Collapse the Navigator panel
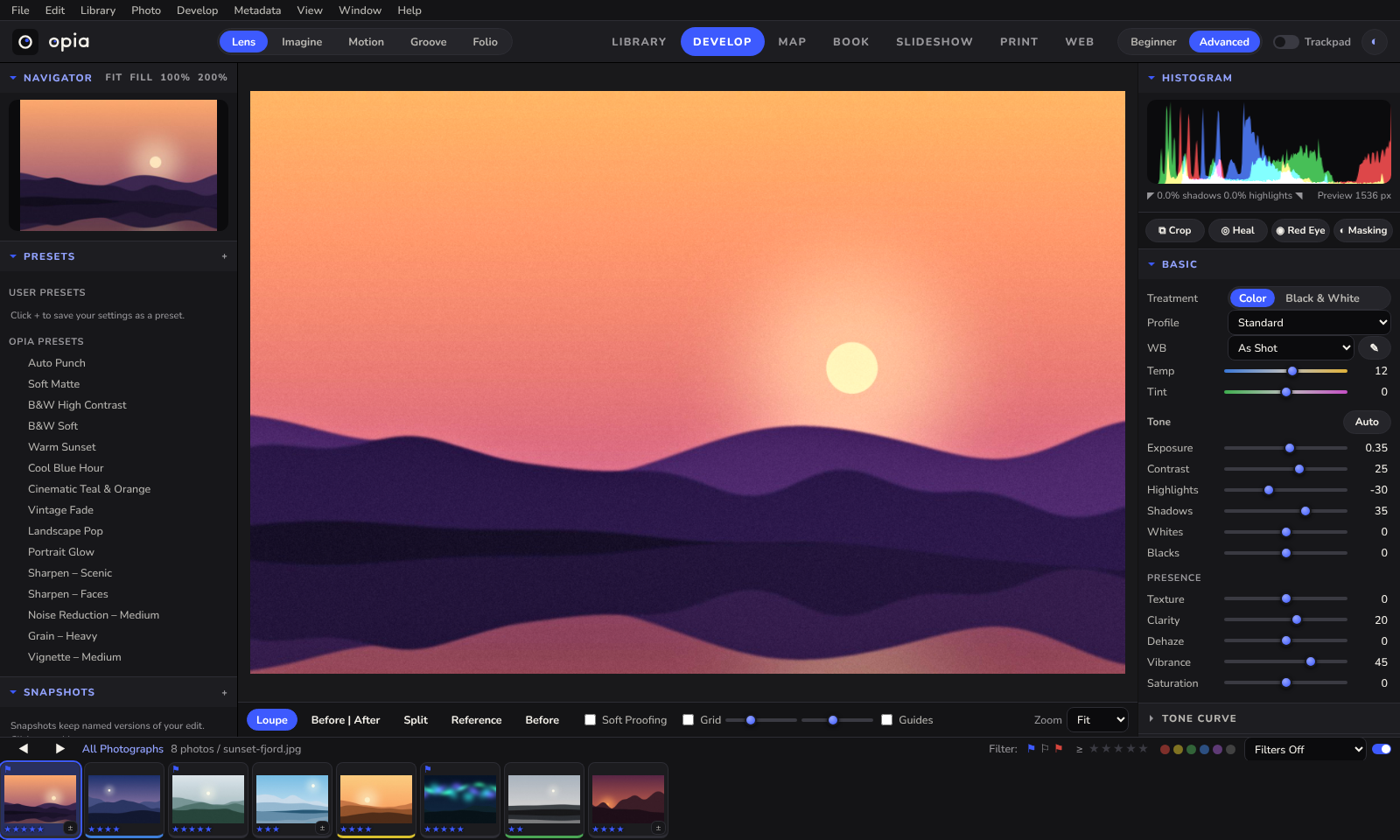Viewport: 1400px width, 840px height. (x=13, y=78)
